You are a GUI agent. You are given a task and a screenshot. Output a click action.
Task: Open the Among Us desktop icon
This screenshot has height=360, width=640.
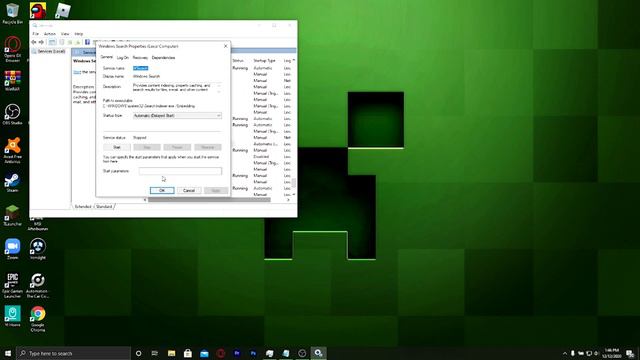38,11
